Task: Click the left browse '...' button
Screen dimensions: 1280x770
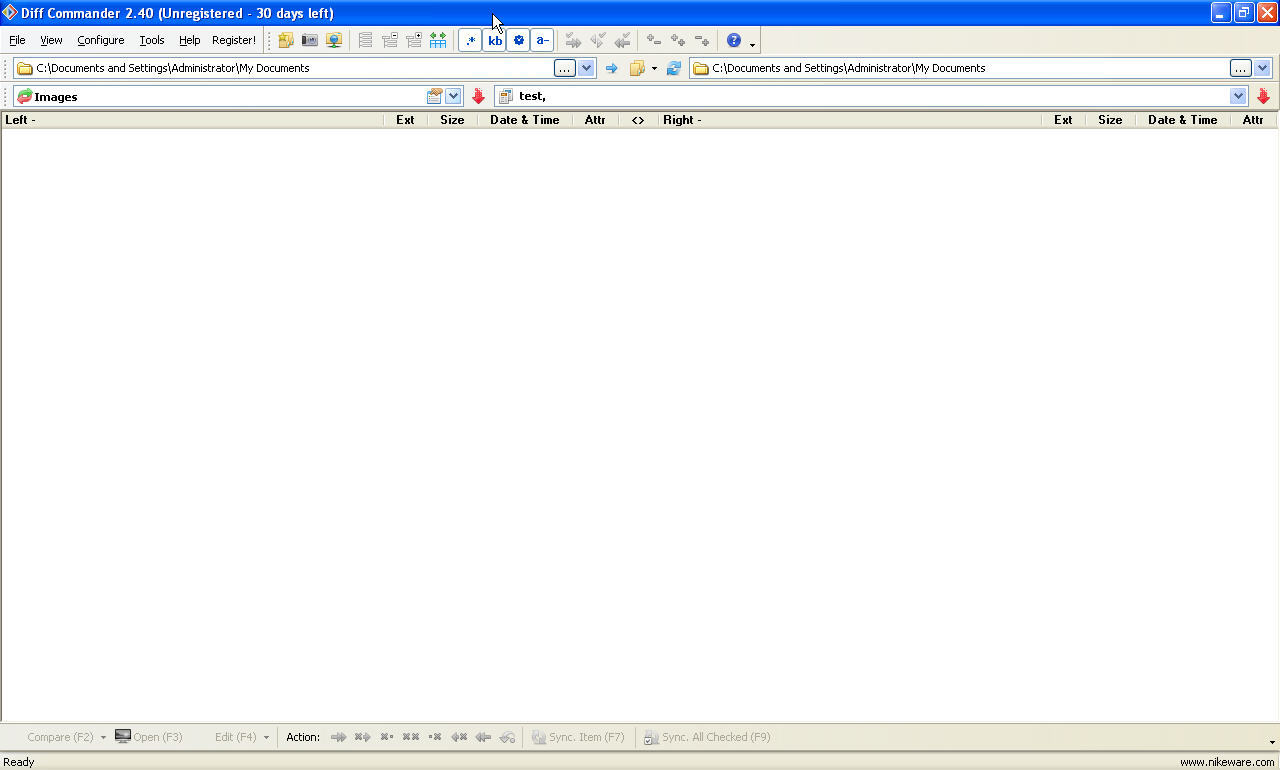Action: coord(565,68)
